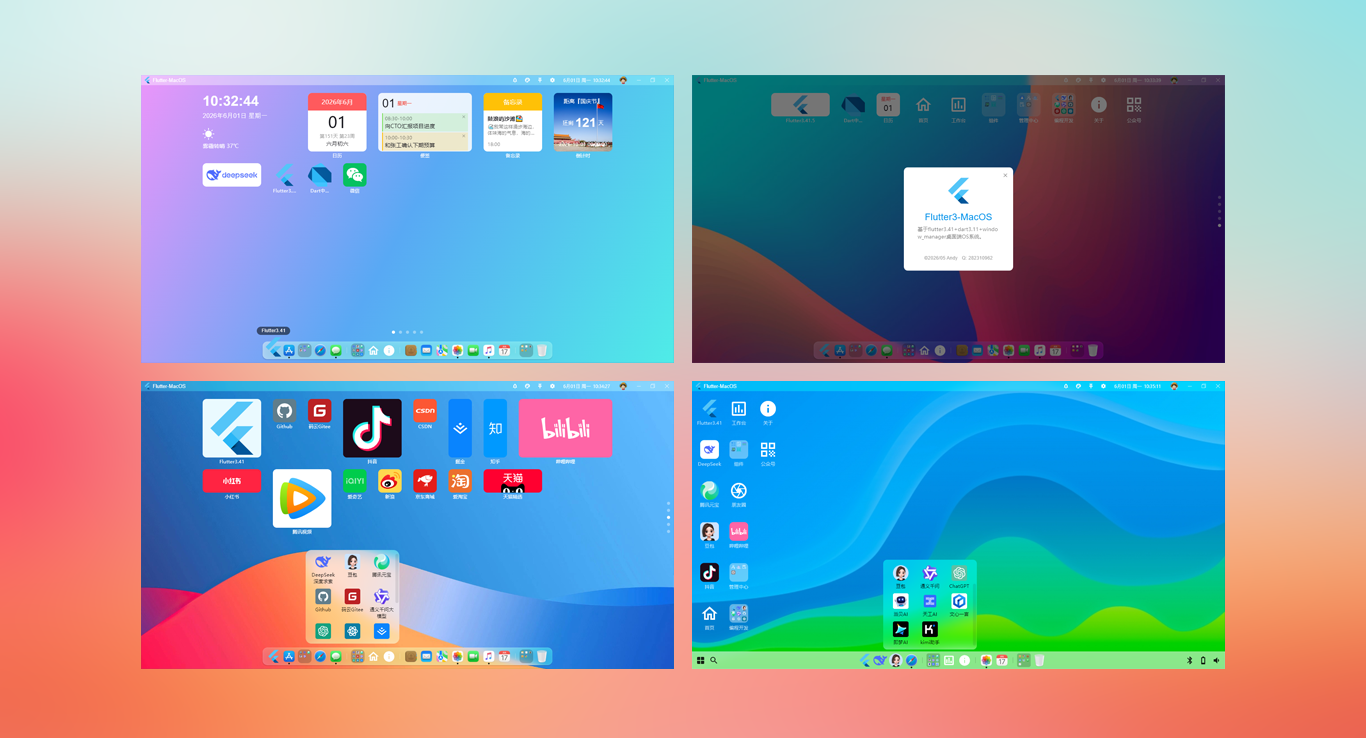1366x738 pixels.
Task: Open the 天猫精选 tile
Action: pos(513,481)
